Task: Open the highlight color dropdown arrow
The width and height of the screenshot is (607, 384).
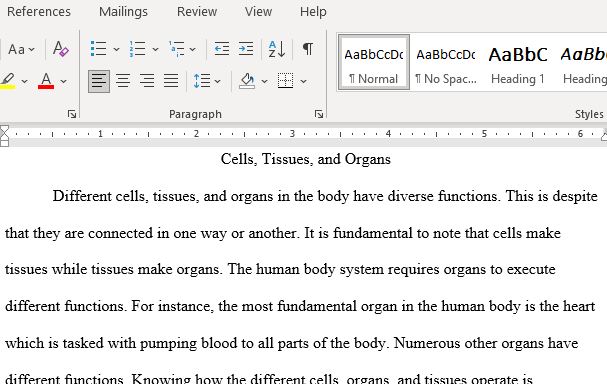Action: click(x=24, y=81)
